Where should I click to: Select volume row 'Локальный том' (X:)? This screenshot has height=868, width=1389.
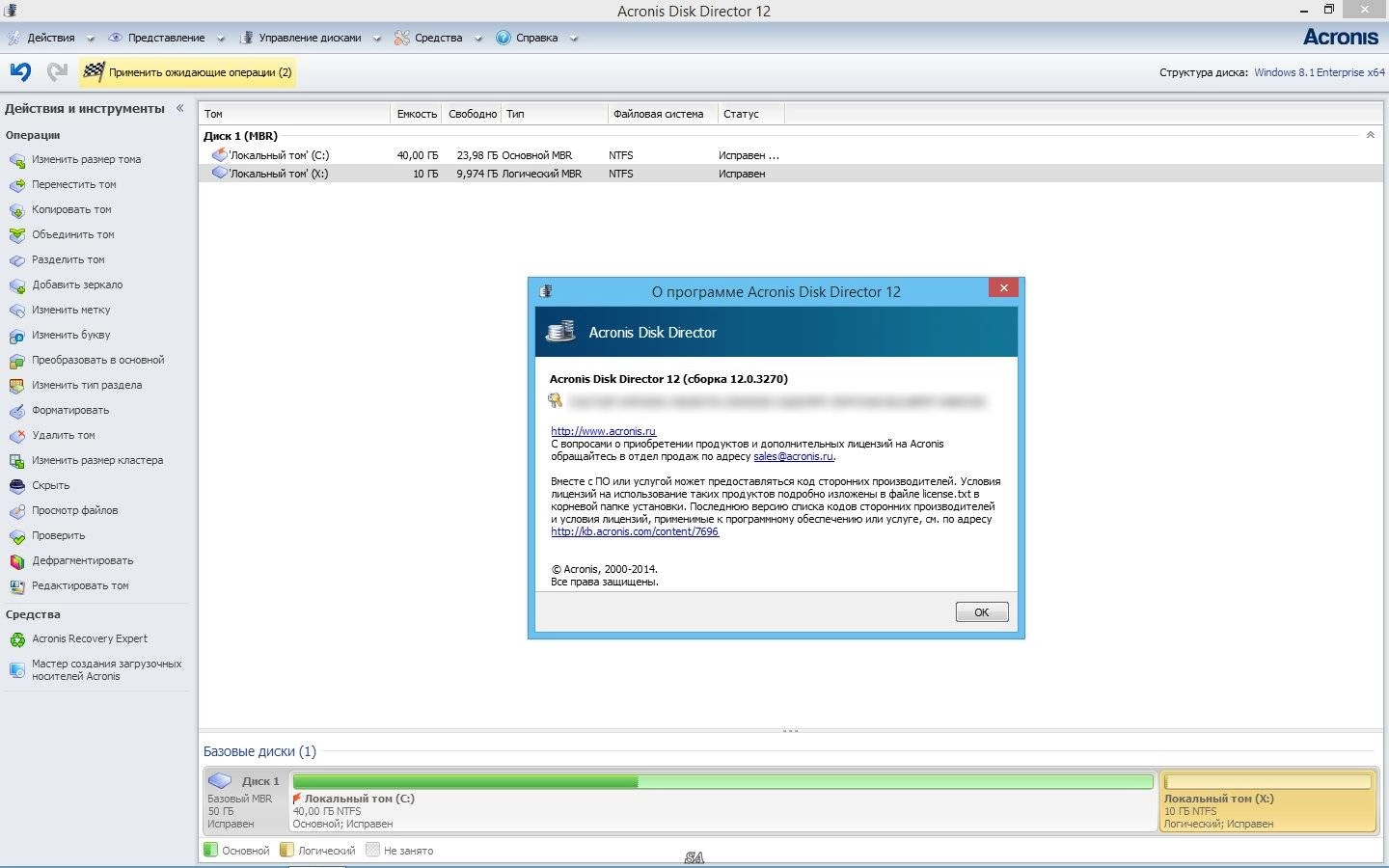(x=791, y=174)
